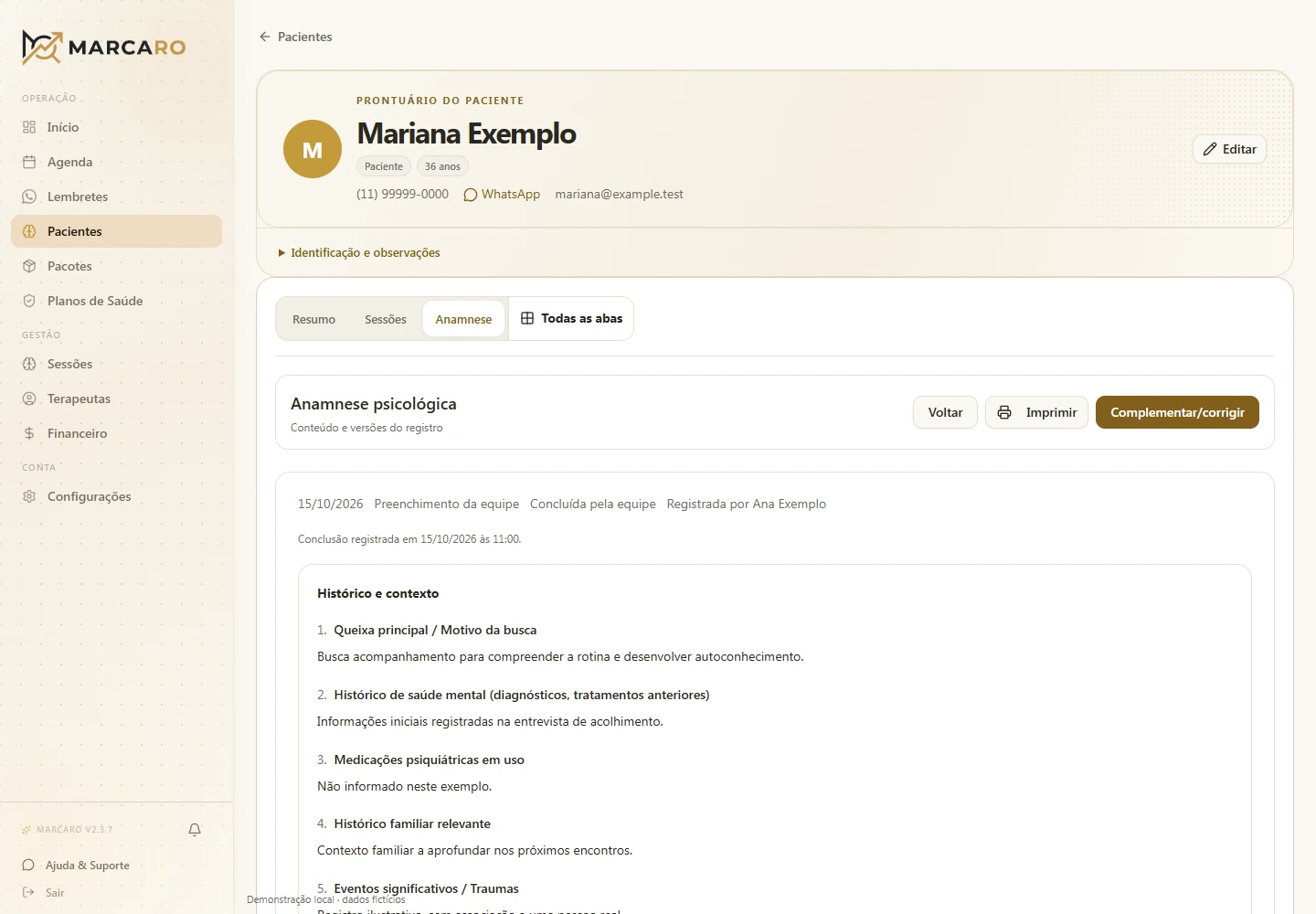Screen dimensions: 1316x914
Task: Click the Agenda calendar icon
Action: point(29,162)
